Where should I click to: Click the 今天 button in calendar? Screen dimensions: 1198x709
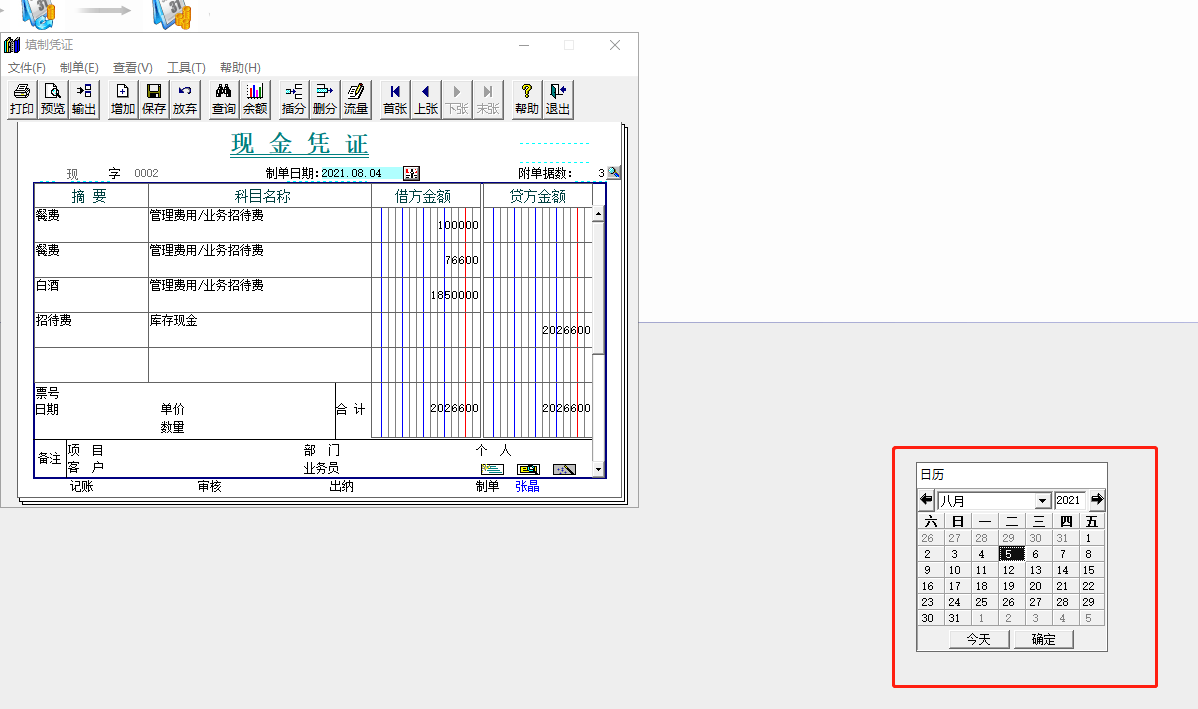979,639
